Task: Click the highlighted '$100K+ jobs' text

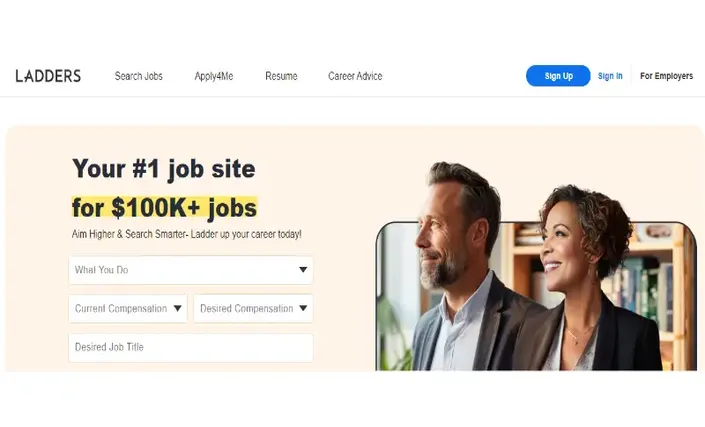Action: 184,208
